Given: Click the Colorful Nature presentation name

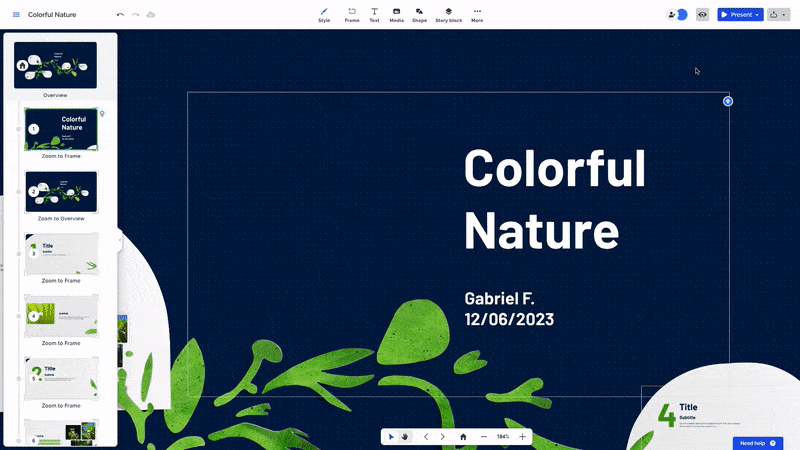Looking at the screenshot, I should (52, 15).
